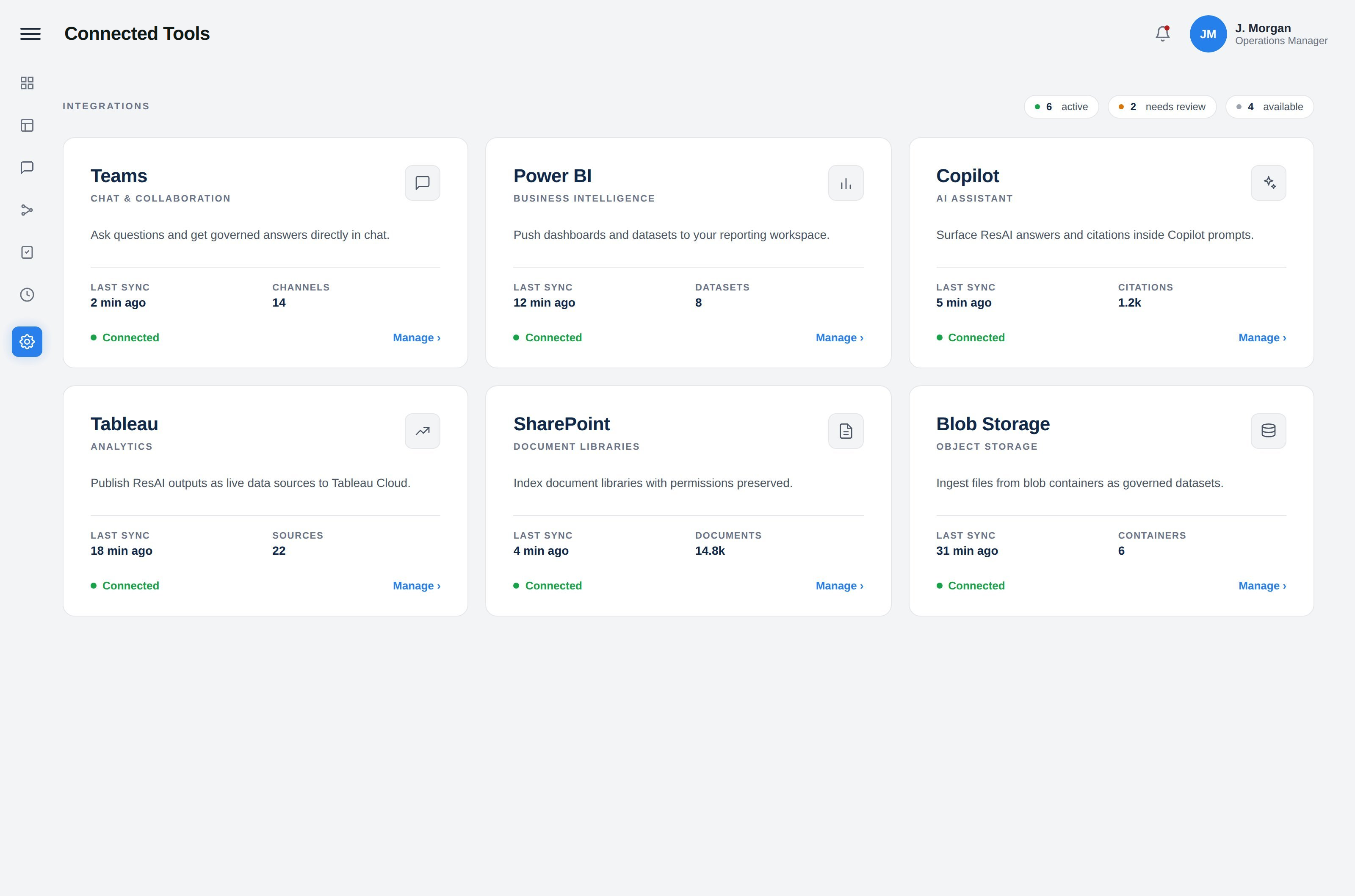Click the CHAT & COLLABORATION subtitle
The image size is (1355, 896).
(x=160, y=198)
